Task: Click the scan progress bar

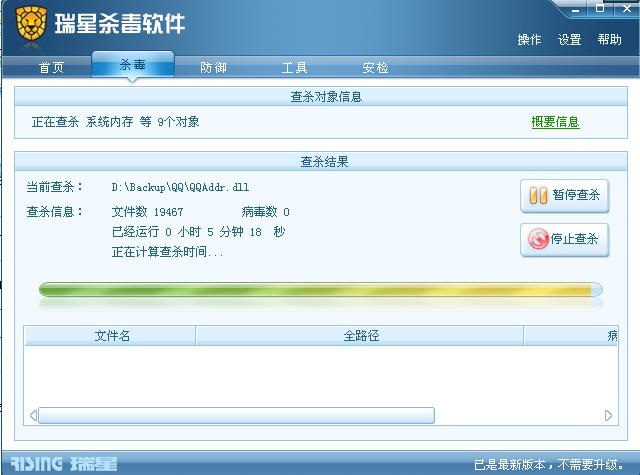Action: (x=321, y=289)
